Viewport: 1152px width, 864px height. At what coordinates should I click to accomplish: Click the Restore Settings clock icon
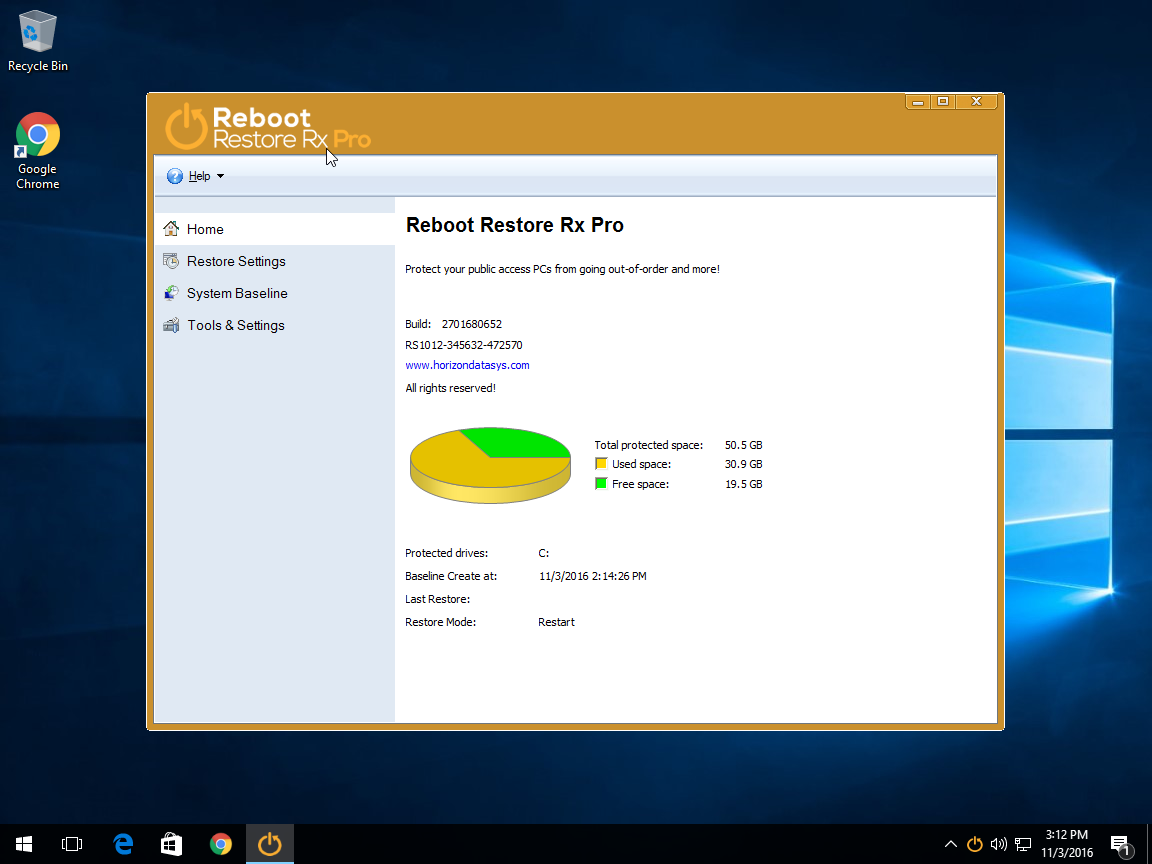click(x=171, y=261)
